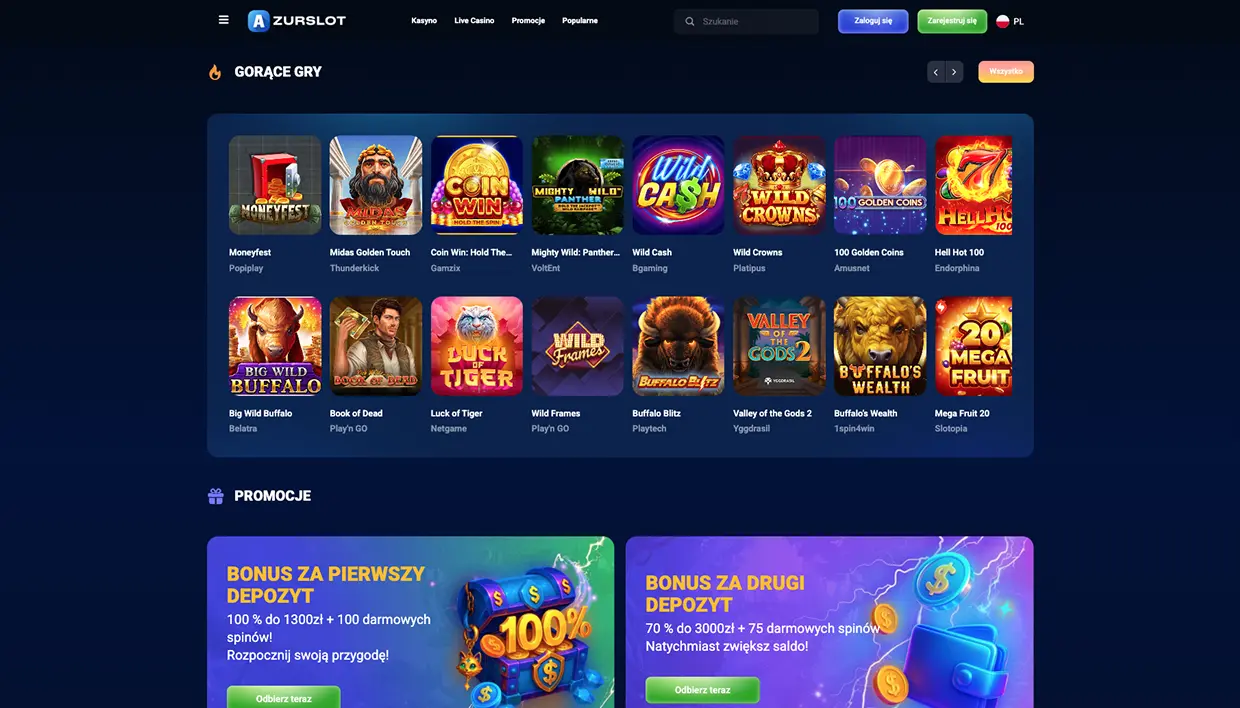Open the Popularne navigation item
1240x708 pixels.
pyautogui.click(x=580, y=21)
